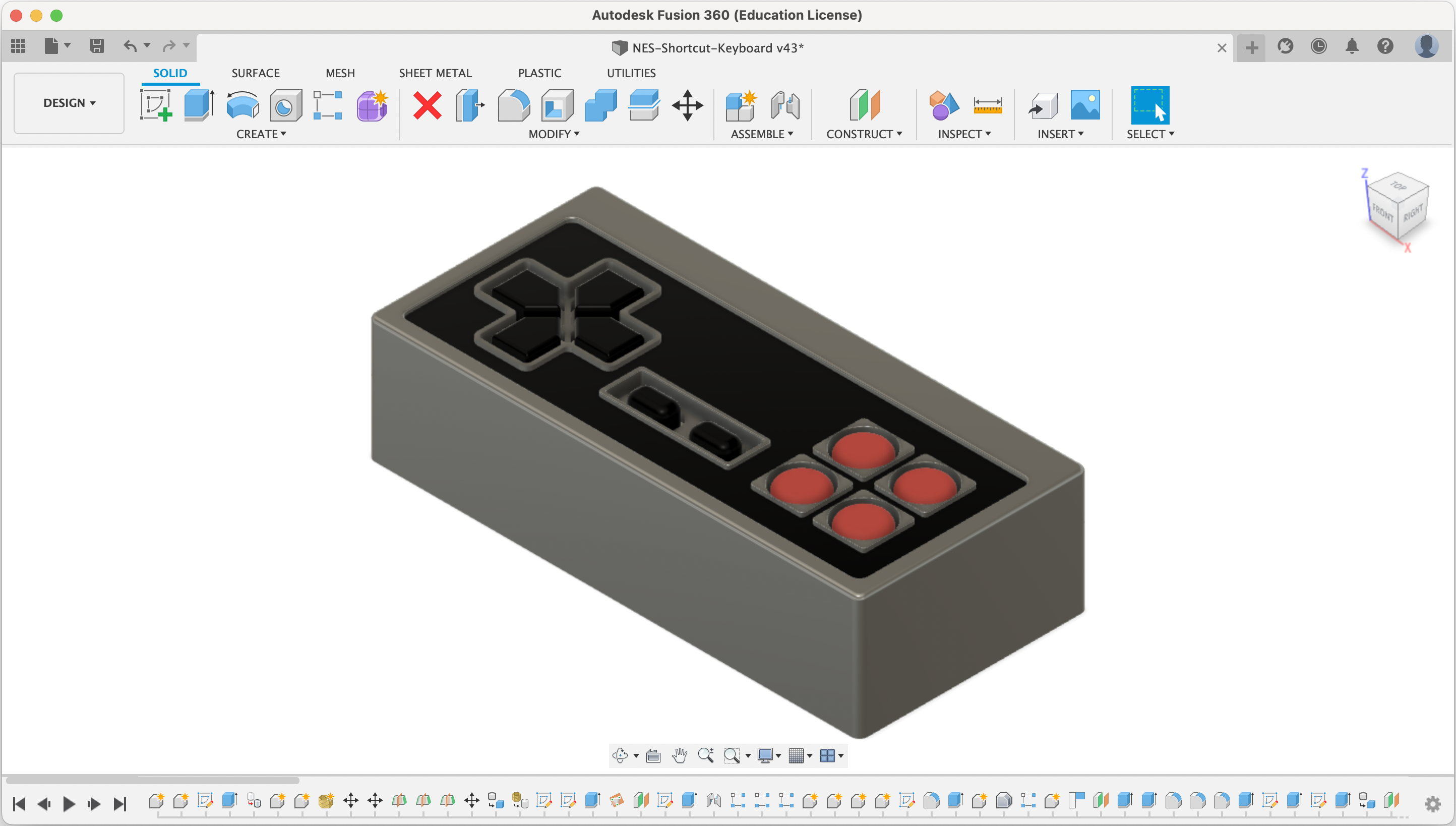Expand the MODIFY menu
Viewport: 1456px width, 826px height.
coord(554,134)
